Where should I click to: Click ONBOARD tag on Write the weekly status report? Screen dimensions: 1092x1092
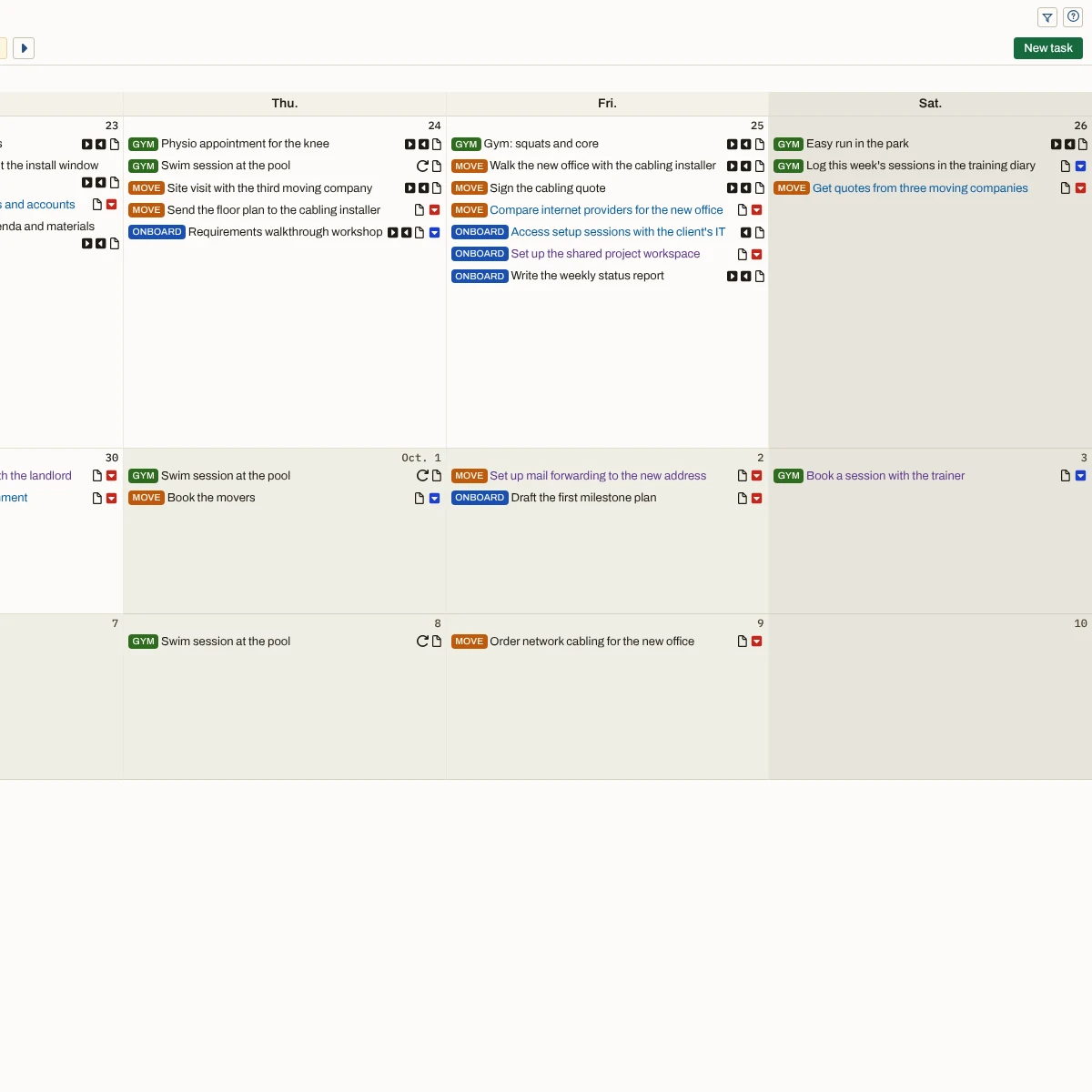point(480,276)
